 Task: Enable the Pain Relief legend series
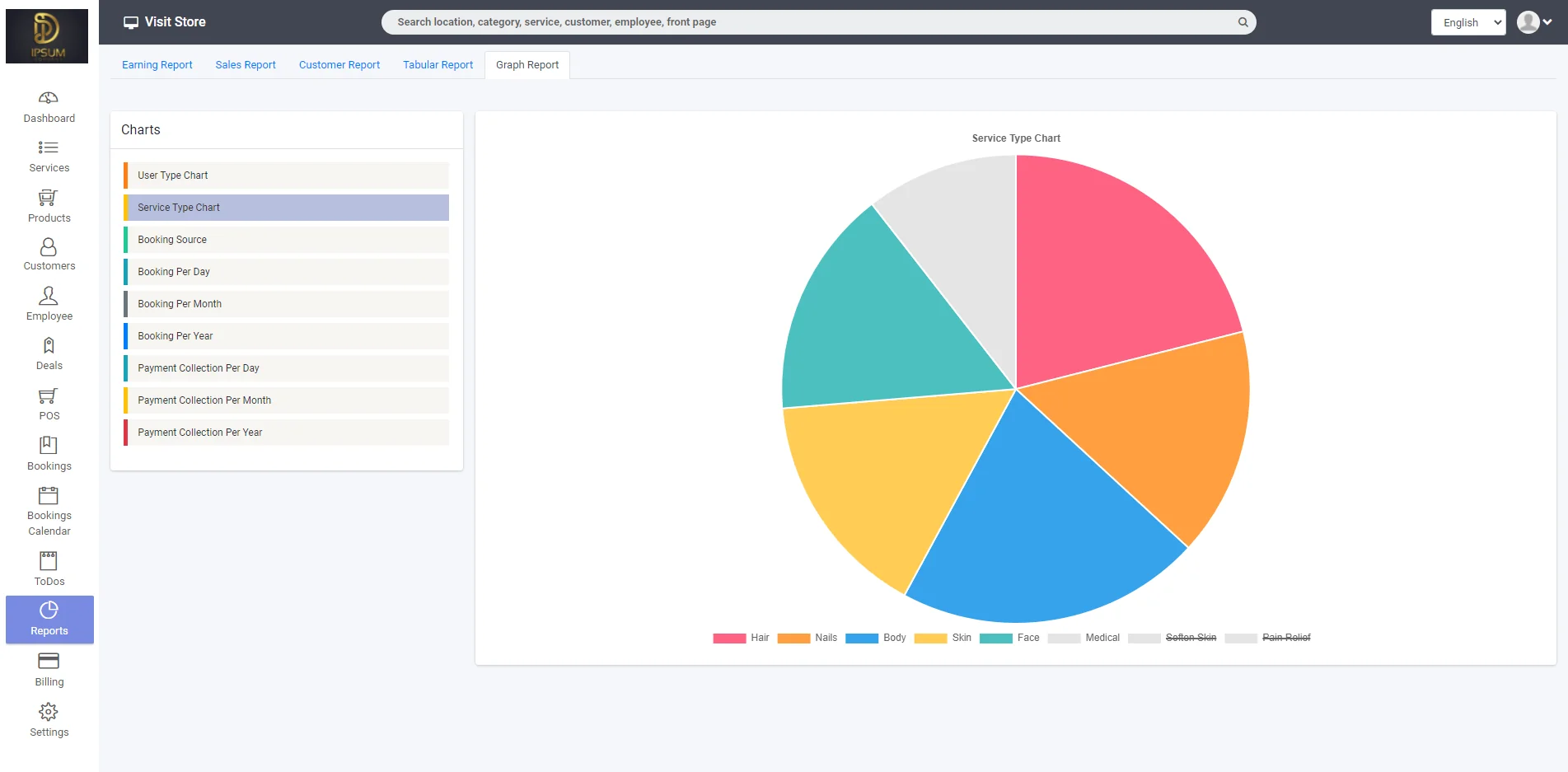tap(1268, 638)
